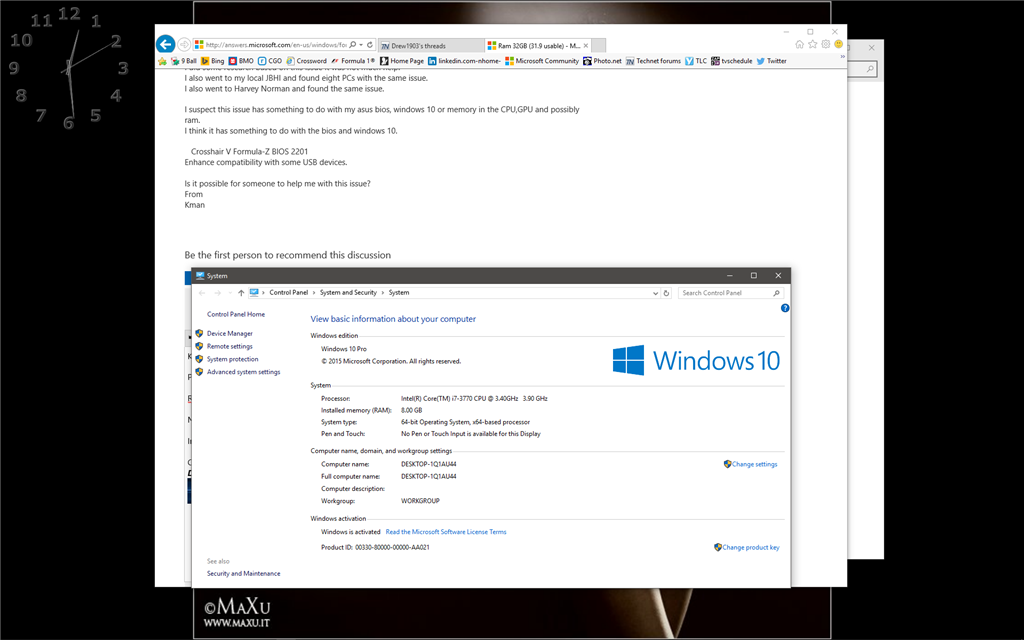Go back with the browser Back arrow
The height and width of the screenshot is (640, 1024).
click(165, 44)
